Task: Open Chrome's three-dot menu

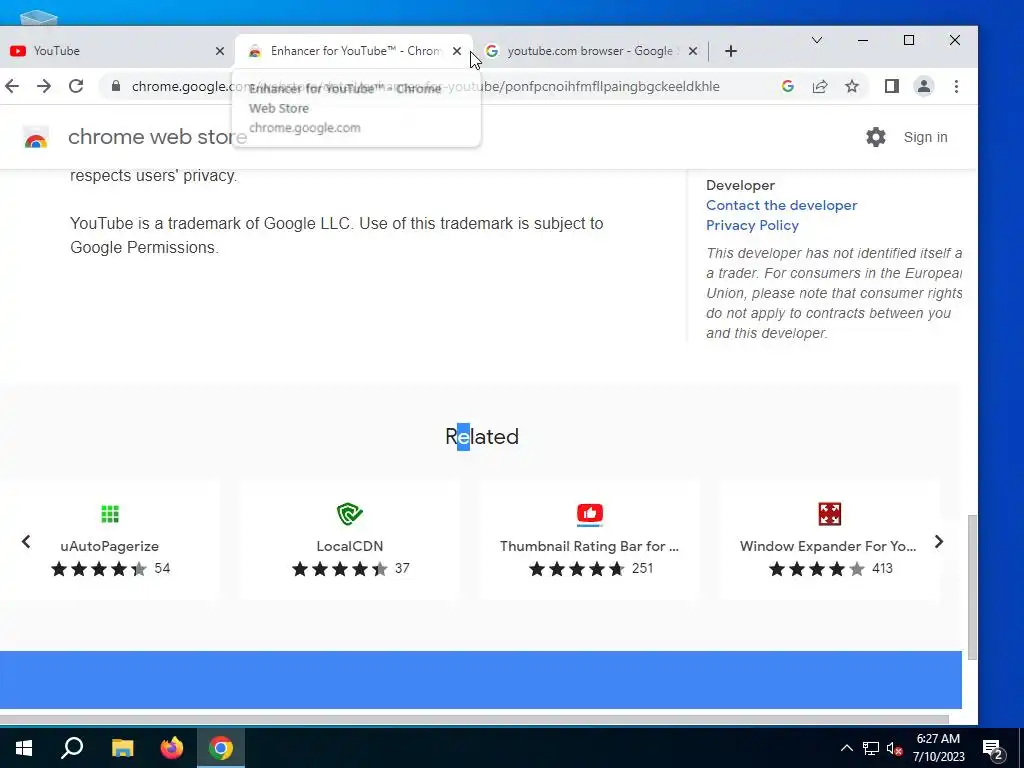Action: pyautogui.click(x=956, y=86)
